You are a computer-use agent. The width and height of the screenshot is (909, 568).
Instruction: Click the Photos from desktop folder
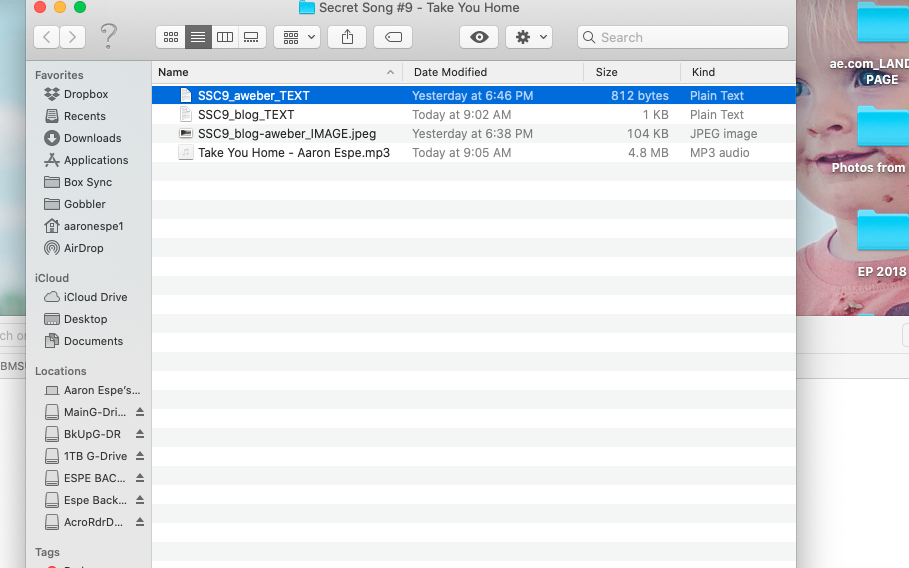[x=882, y=129]
